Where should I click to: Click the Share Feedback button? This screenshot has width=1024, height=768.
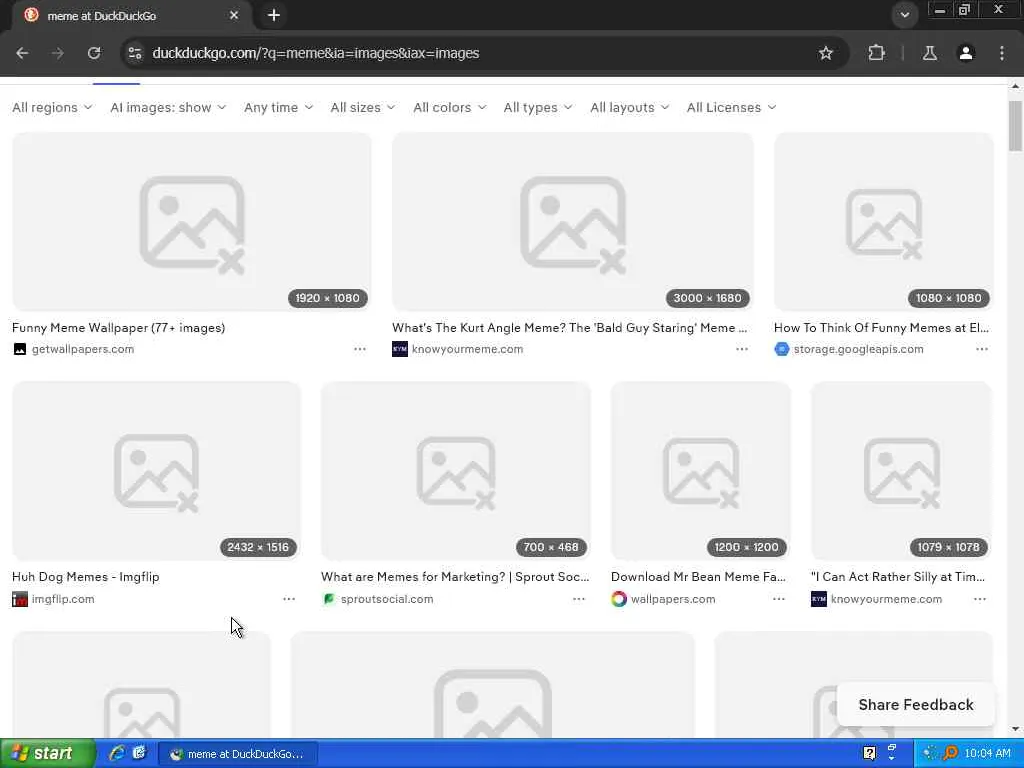pyautogui.click(x=916, y=705)
